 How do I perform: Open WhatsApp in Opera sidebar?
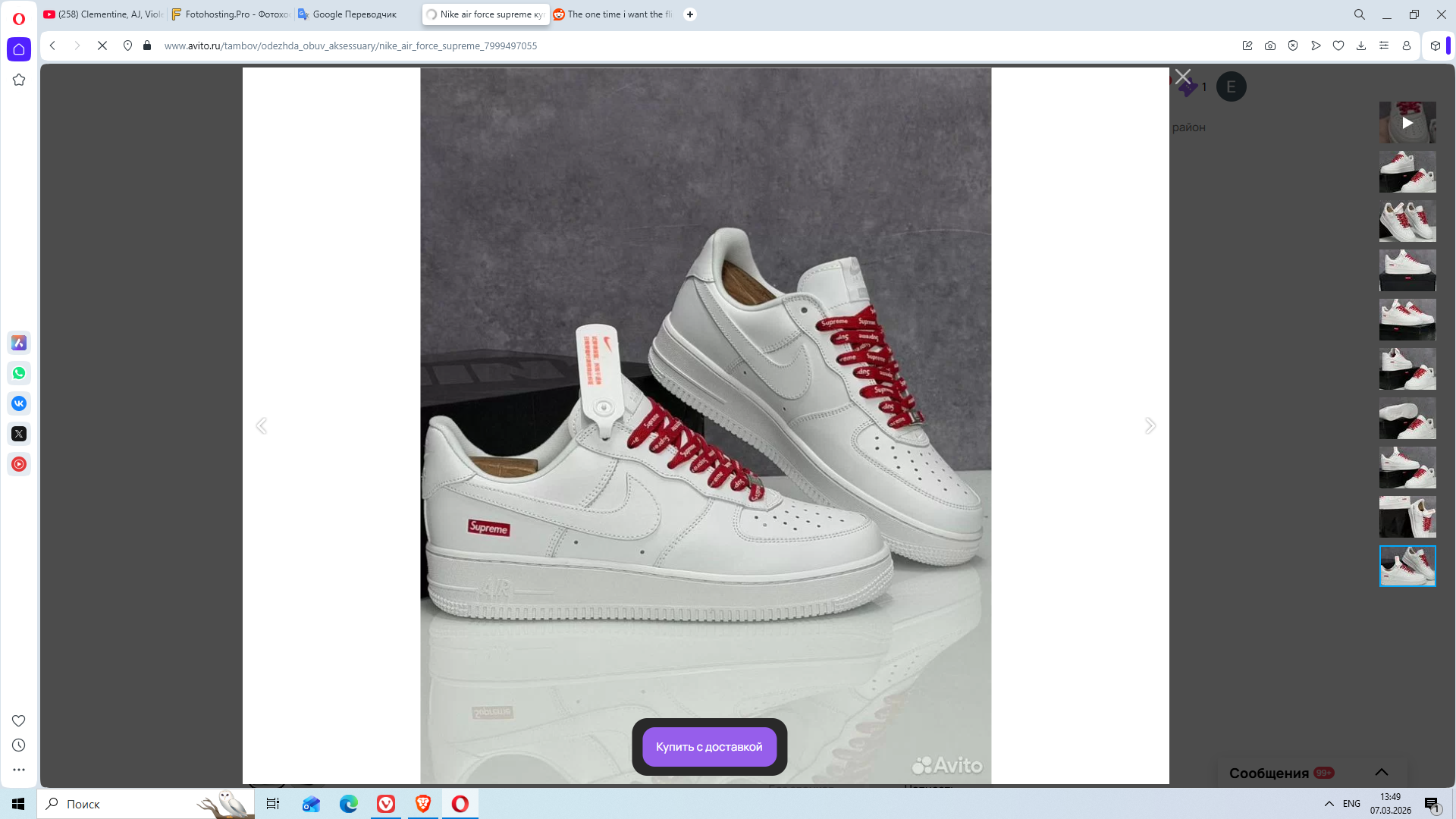[x=19, y=373]
